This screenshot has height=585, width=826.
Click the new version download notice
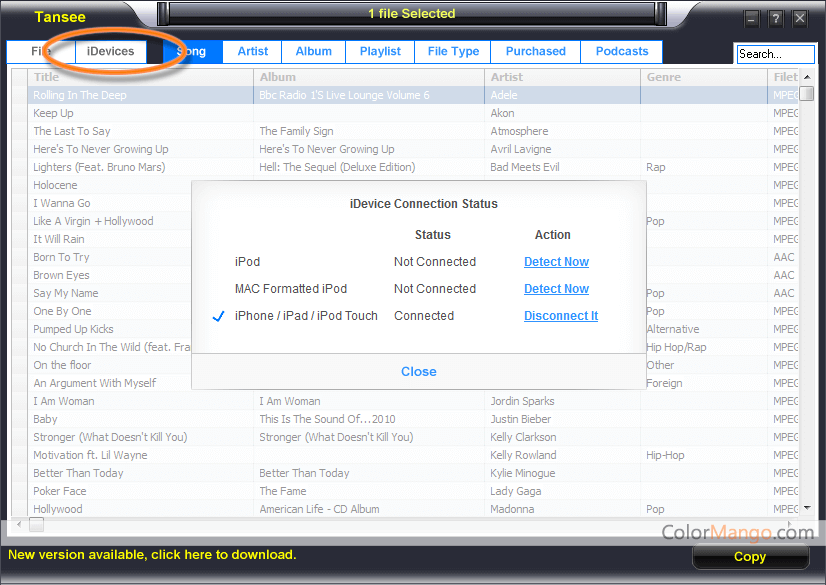152,554
